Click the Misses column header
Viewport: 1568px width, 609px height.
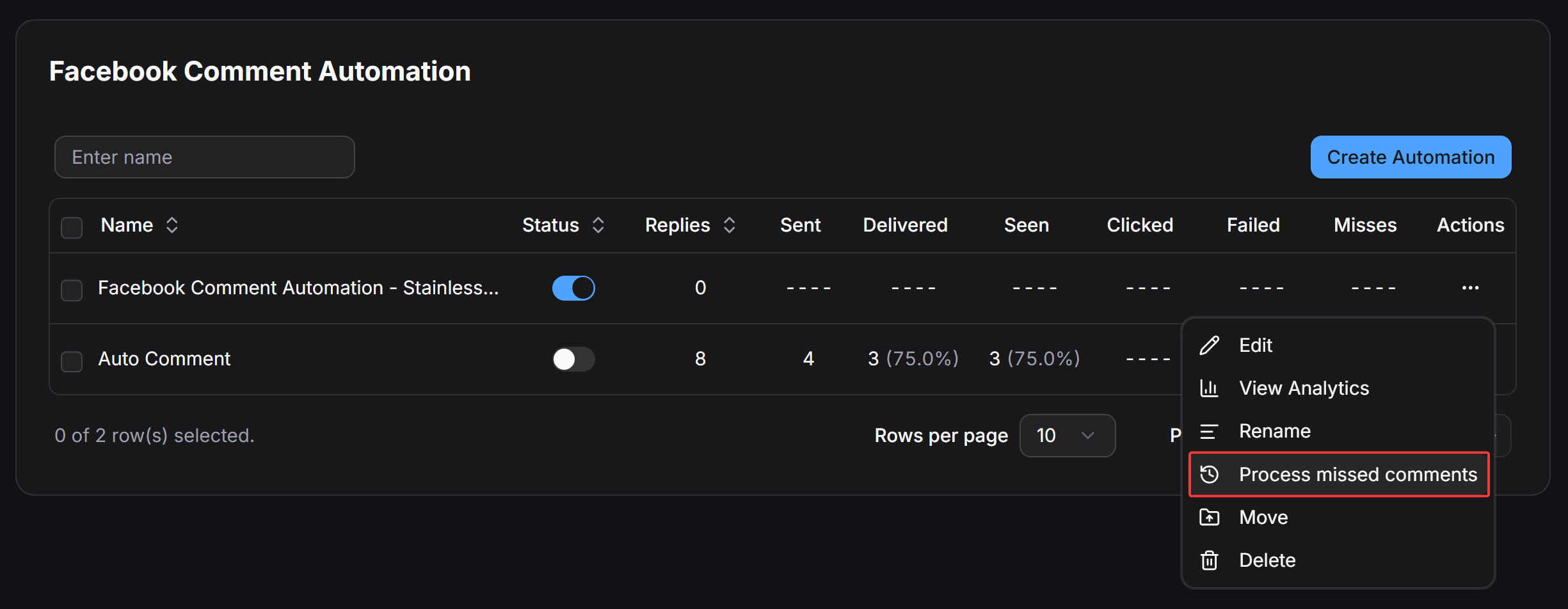1365,225
